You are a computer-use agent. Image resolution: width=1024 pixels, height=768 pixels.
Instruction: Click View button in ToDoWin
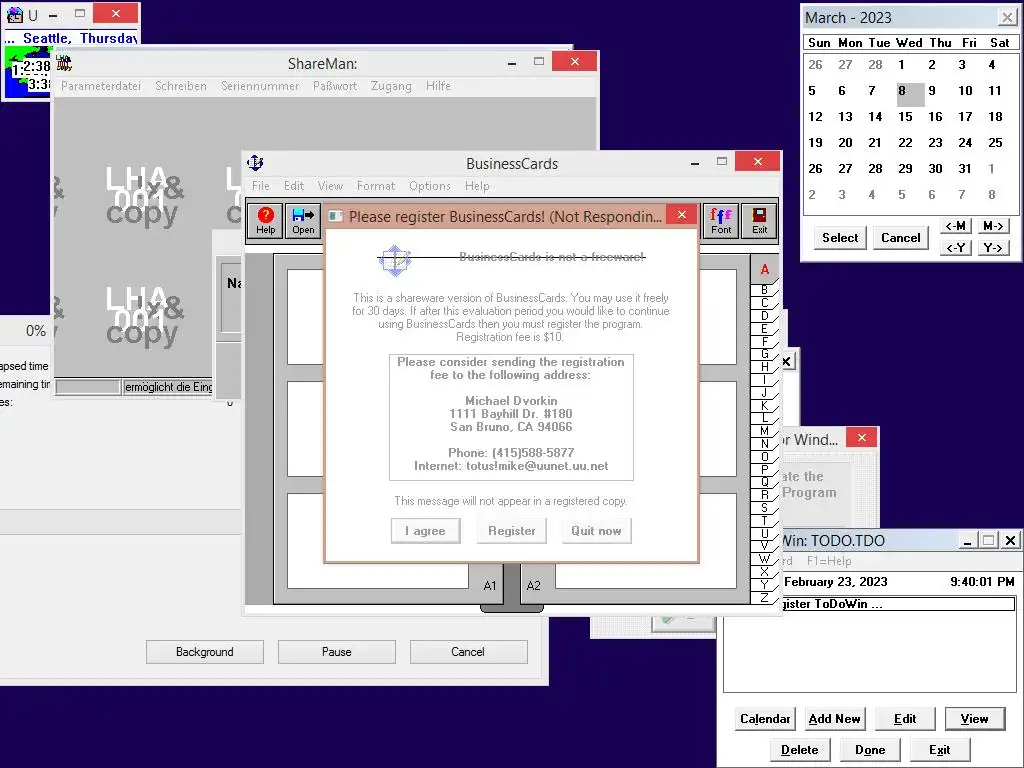click(x=975, y=719)
